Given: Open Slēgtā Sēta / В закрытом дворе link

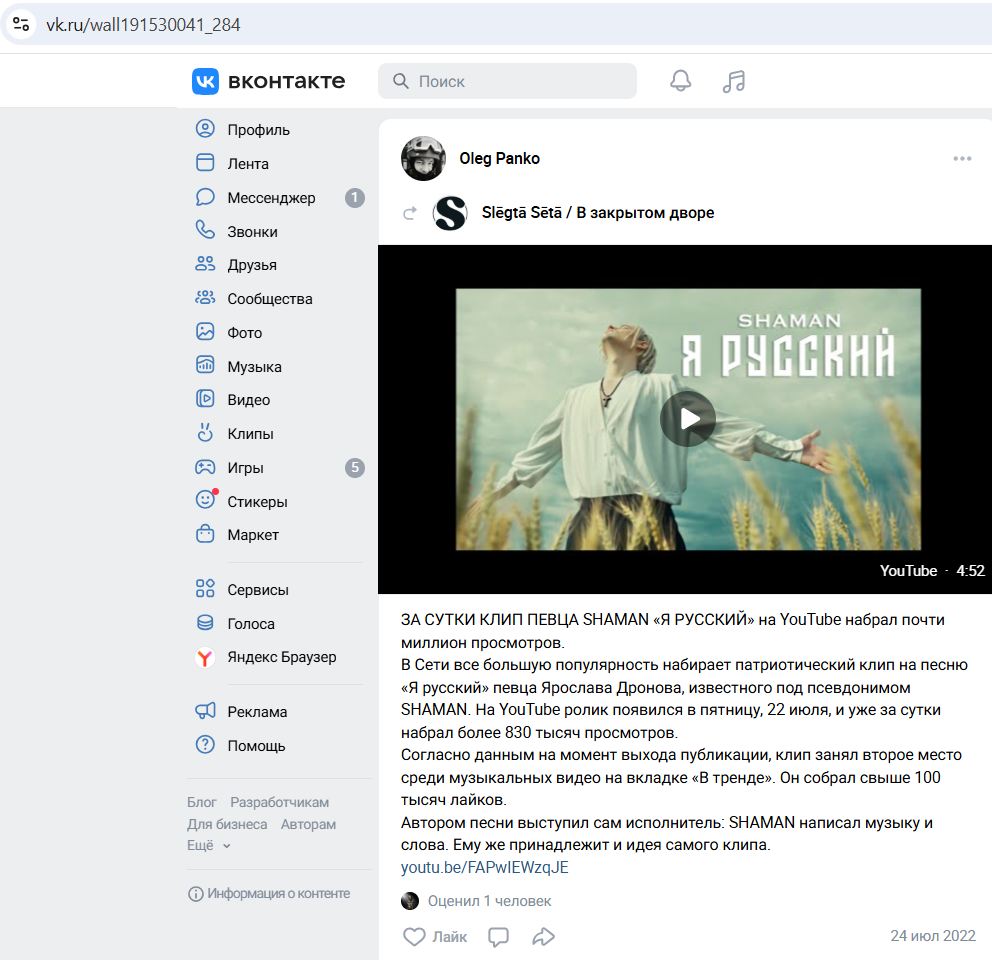Looking at the screenshot, I should click(x=598, y=213).
